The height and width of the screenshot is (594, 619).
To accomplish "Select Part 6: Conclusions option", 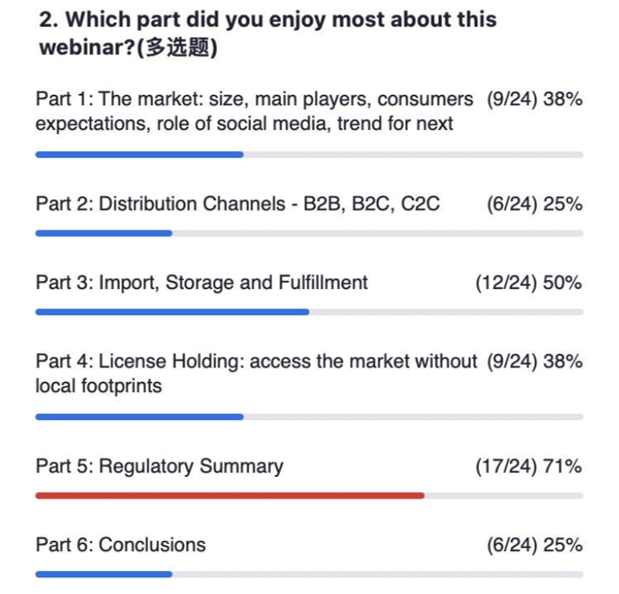I will [121, 545].
